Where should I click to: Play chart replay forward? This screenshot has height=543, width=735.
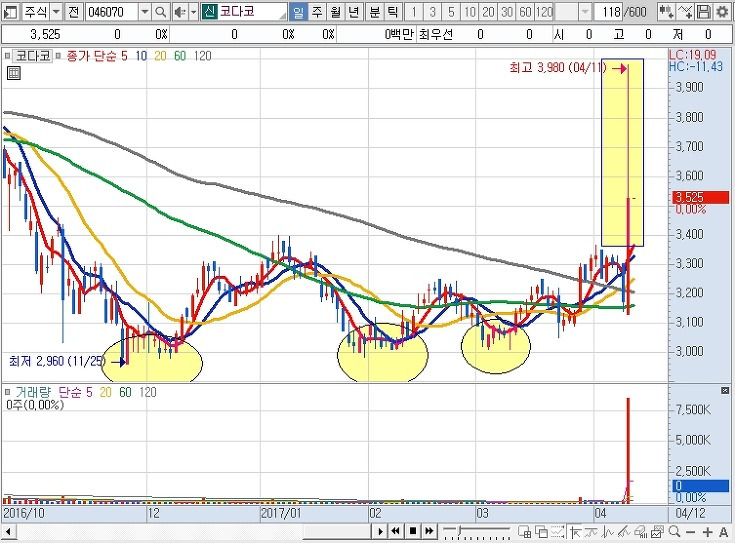pyautogui.click(x=380, y=531)
